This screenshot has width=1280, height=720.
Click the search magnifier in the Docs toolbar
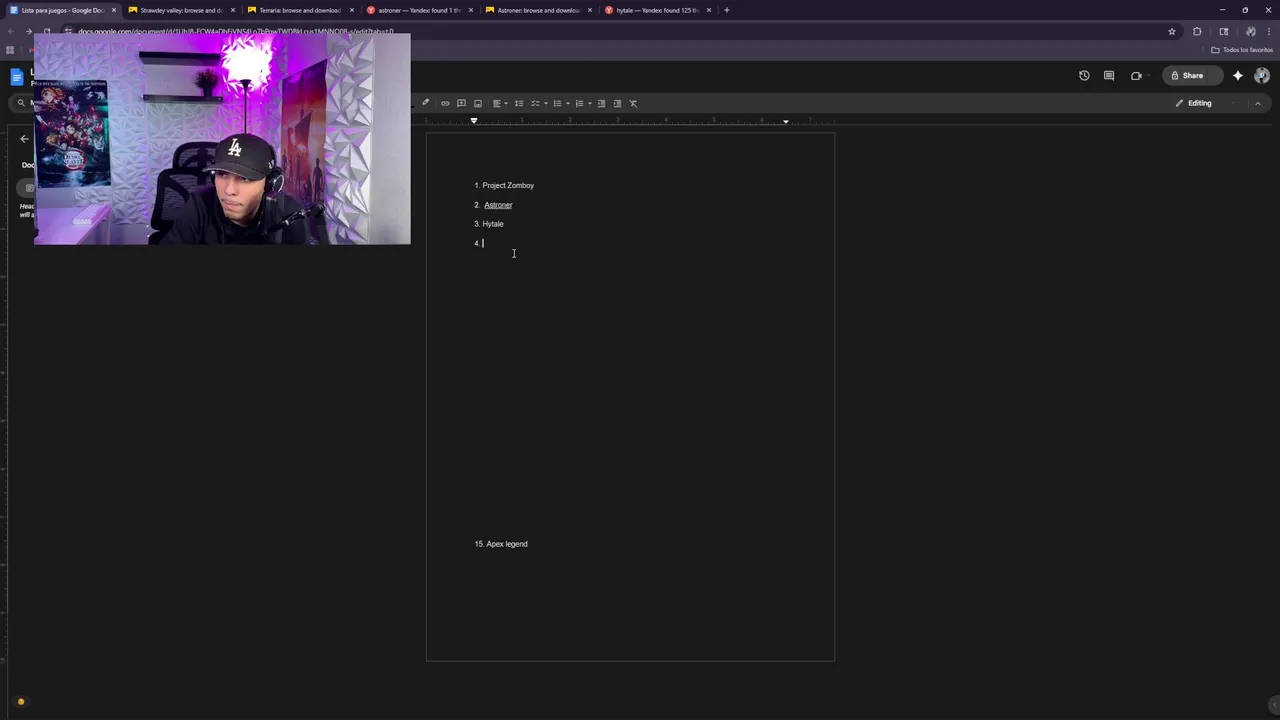click(20, 103)
